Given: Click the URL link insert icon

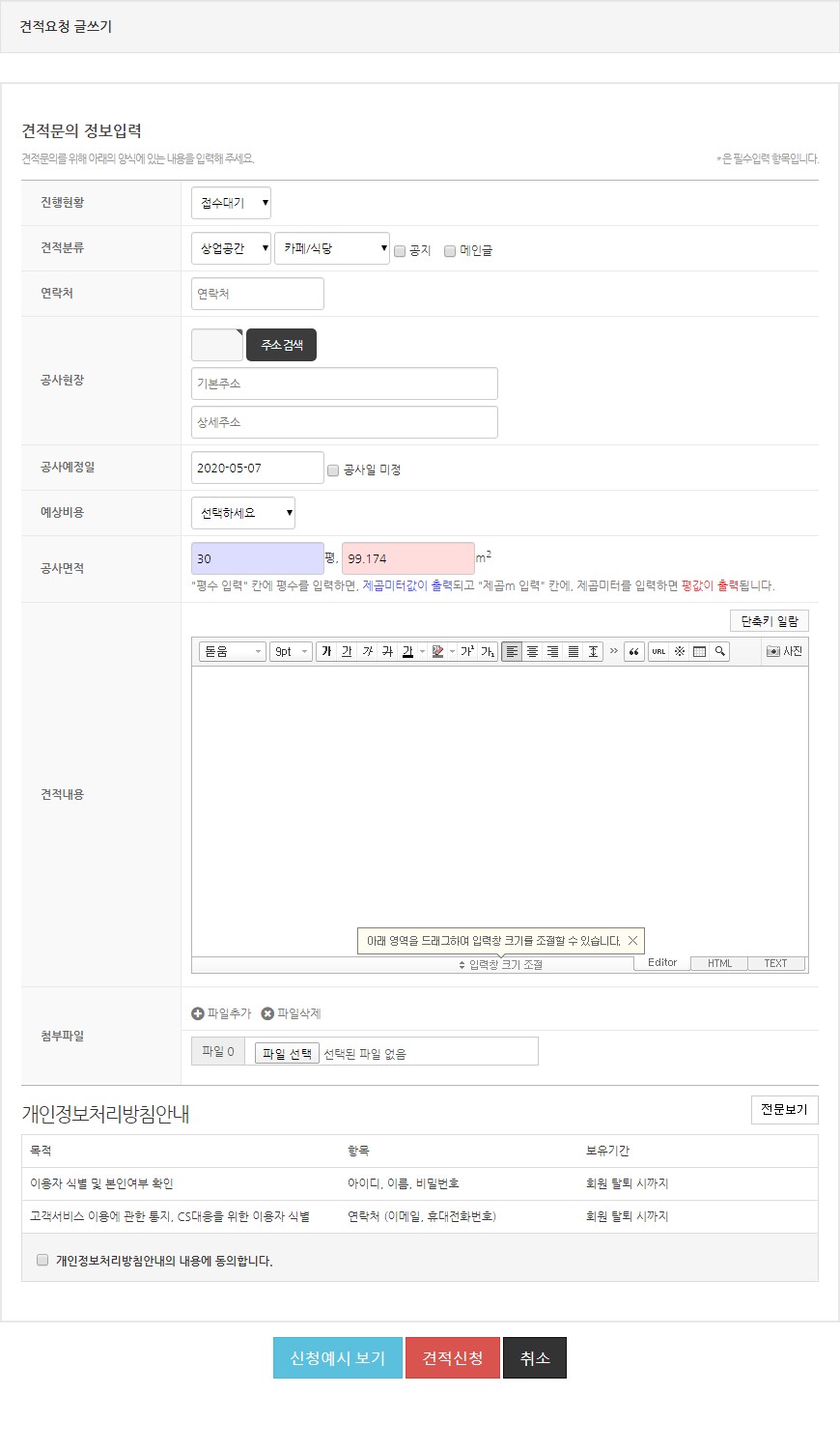Looking at the screenshot, I should [658, 651].
